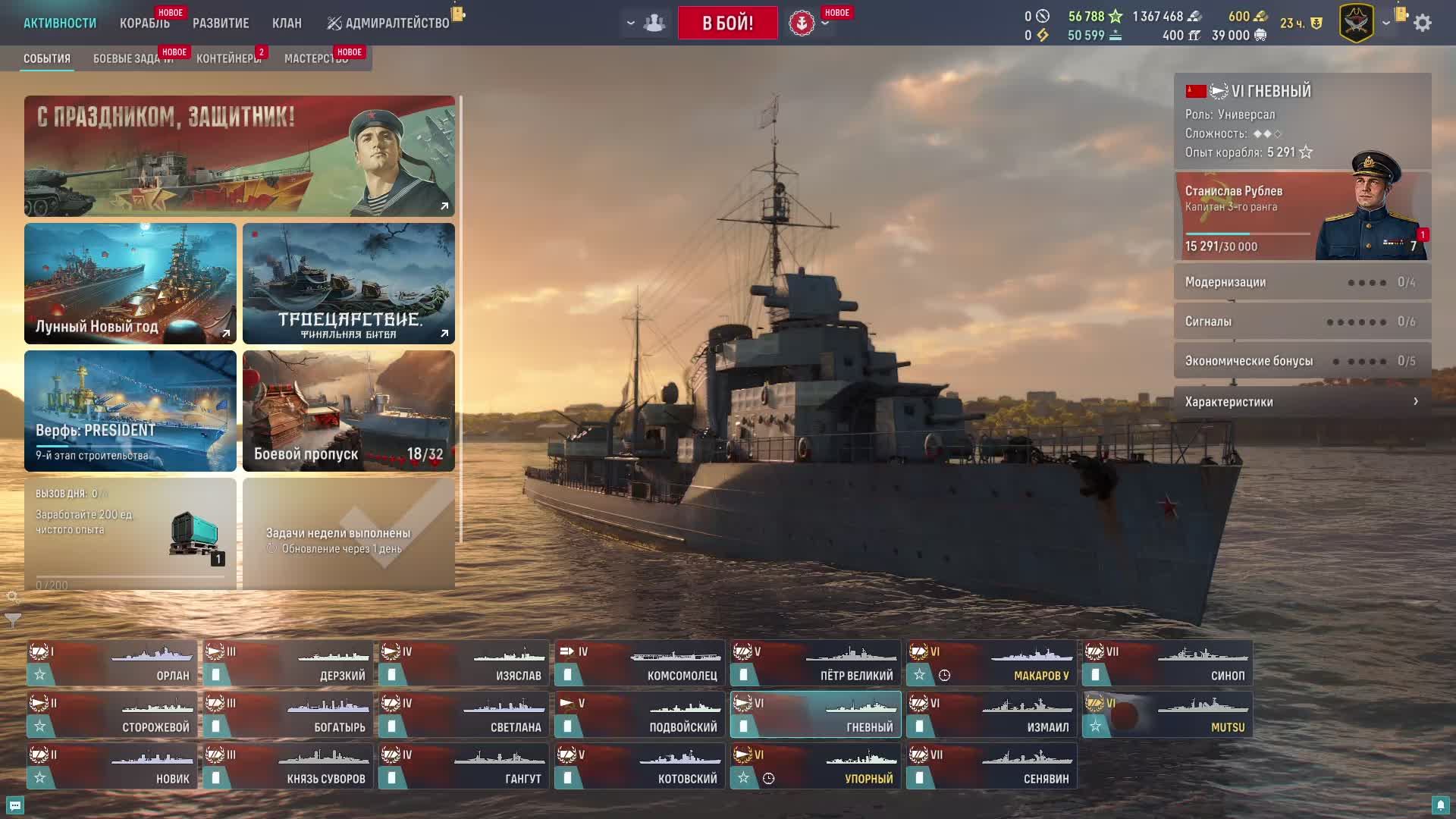Expand Характеристики panel chevron

(1415, 401)
